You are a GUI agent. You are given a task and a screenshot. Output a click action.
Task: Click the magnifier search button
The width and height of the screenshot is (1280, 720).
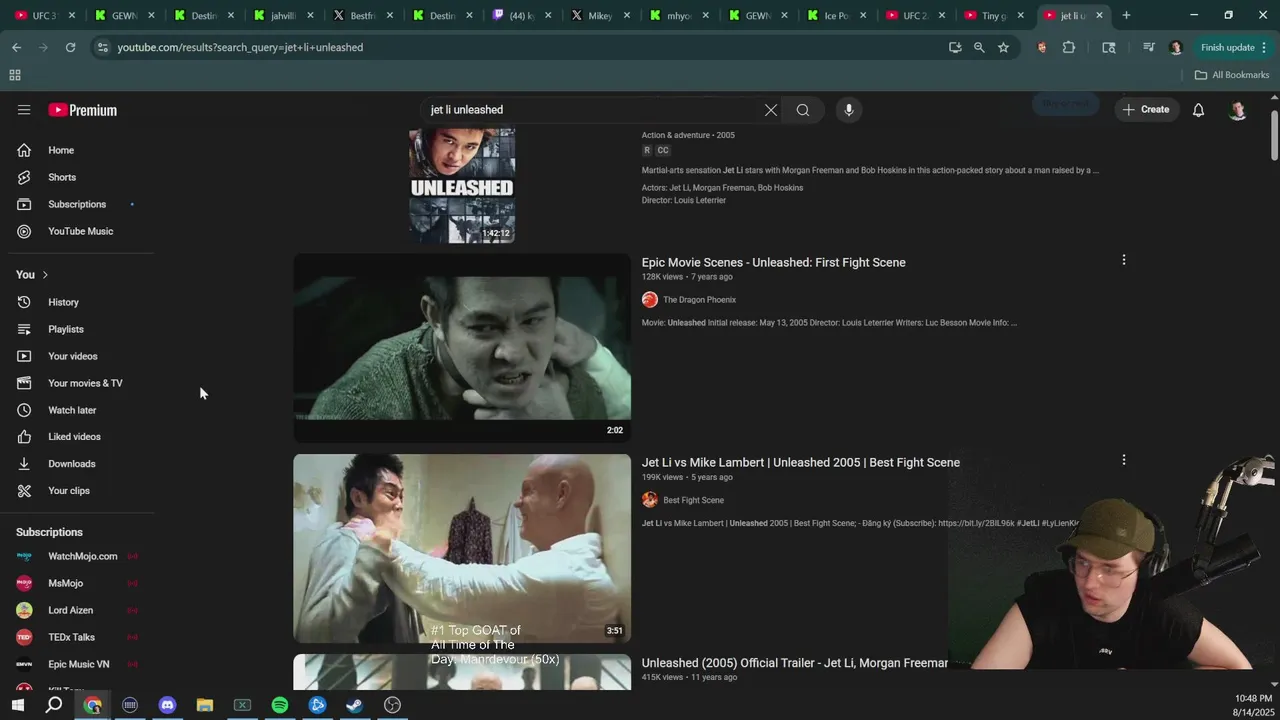tap(803, 110)
